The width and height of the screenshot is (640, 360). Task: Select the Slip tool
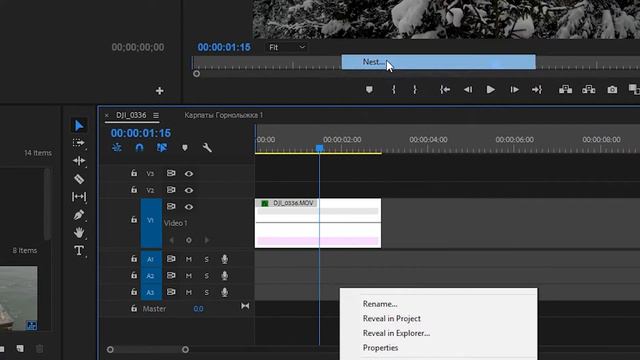79,197
